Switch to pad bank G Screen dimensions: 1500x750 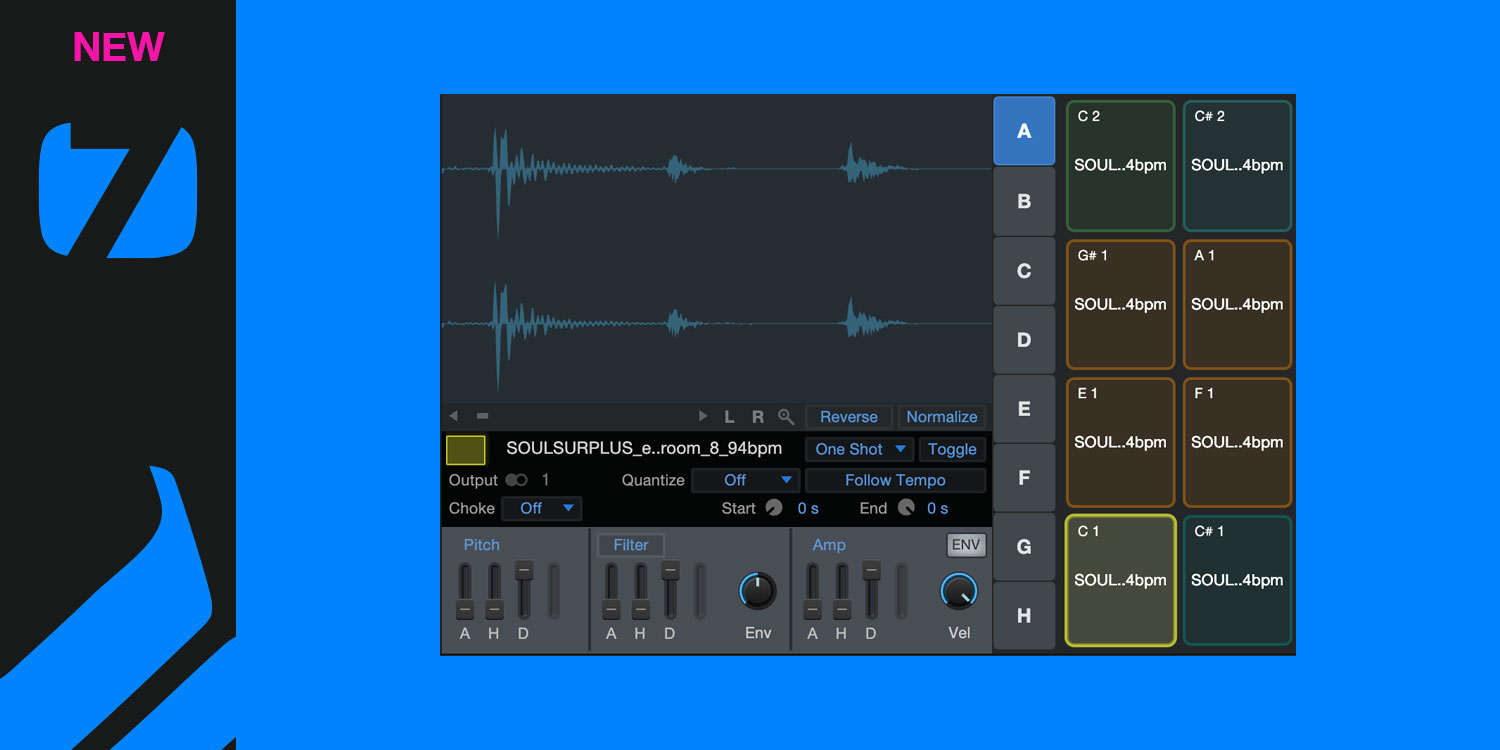(x=1024, y=547)
